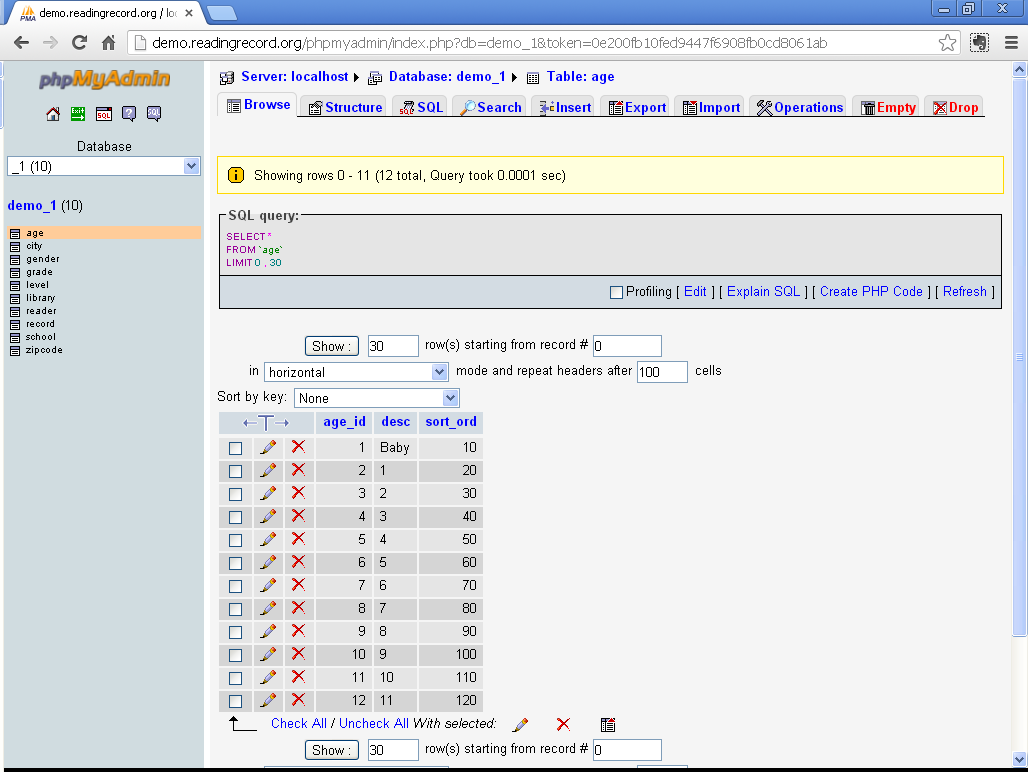The height and width of the screenshot is (772, 1028).
Task: Switch to the Structure tab
Action: 346,107
